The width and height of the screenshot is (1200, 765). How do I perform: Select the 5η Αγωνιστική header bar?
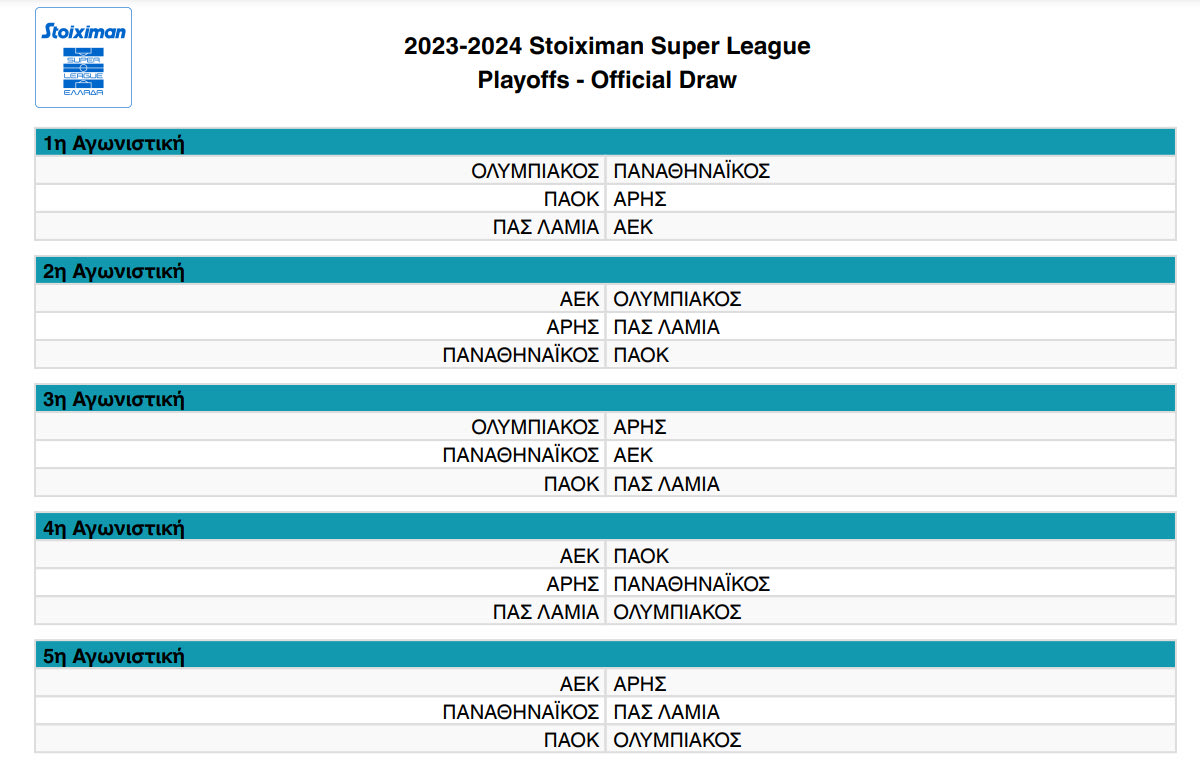point(605,656)
